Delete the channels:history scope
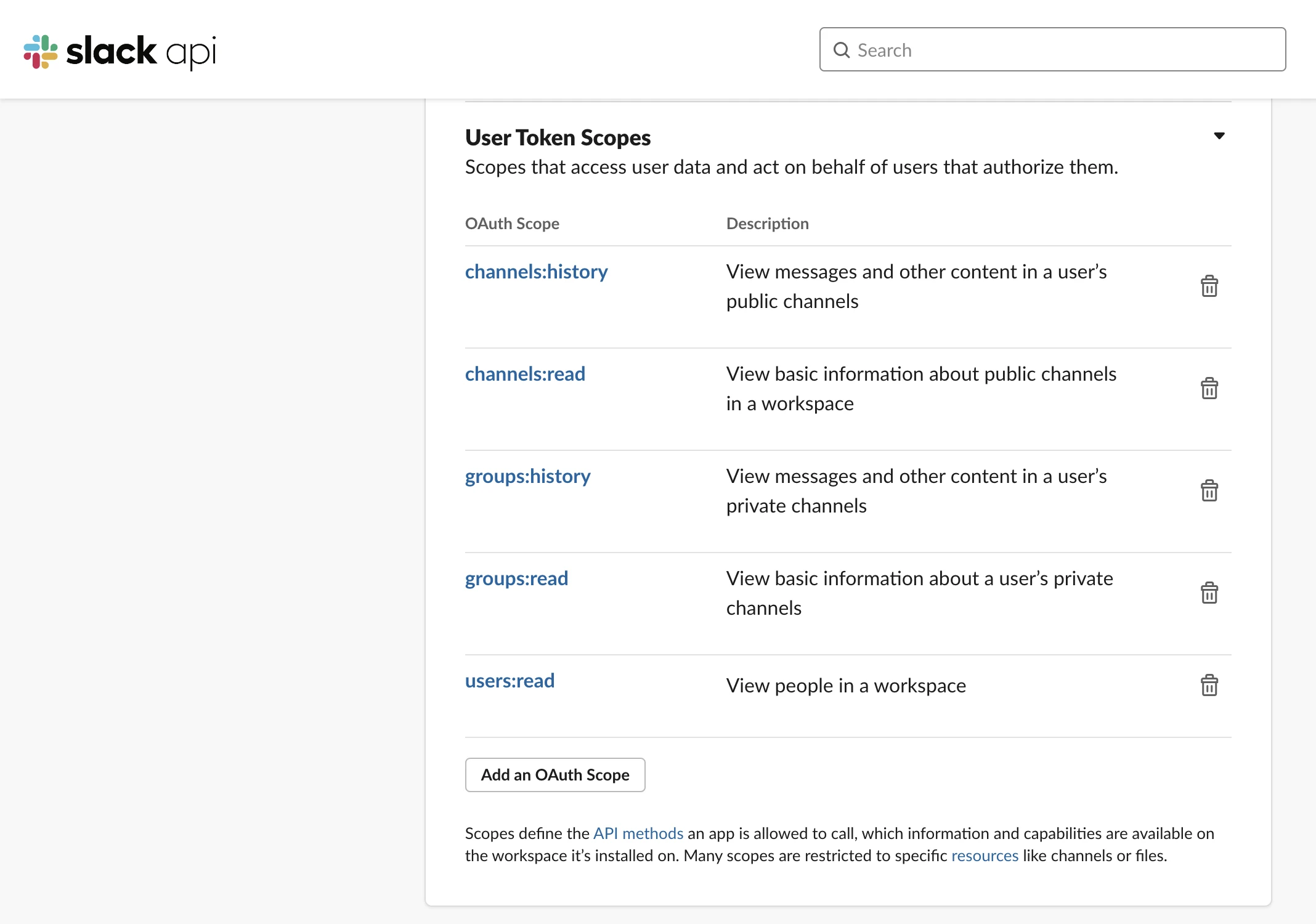The height and width of the screenshot is (924, 1316). pyautogui.click(x=1209, y=286)
